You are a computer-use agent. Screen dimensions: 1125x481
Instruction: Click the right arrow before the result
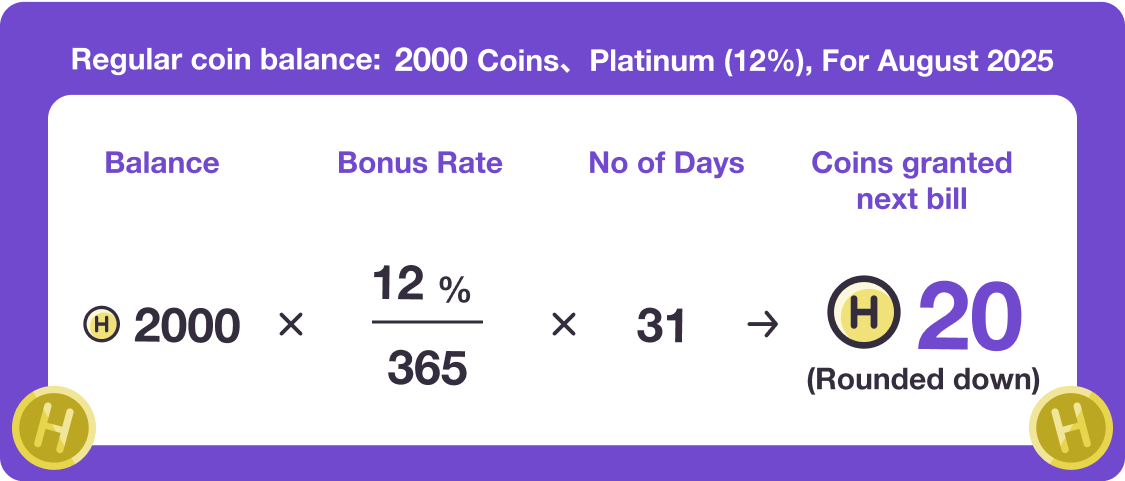coord(763,325)
